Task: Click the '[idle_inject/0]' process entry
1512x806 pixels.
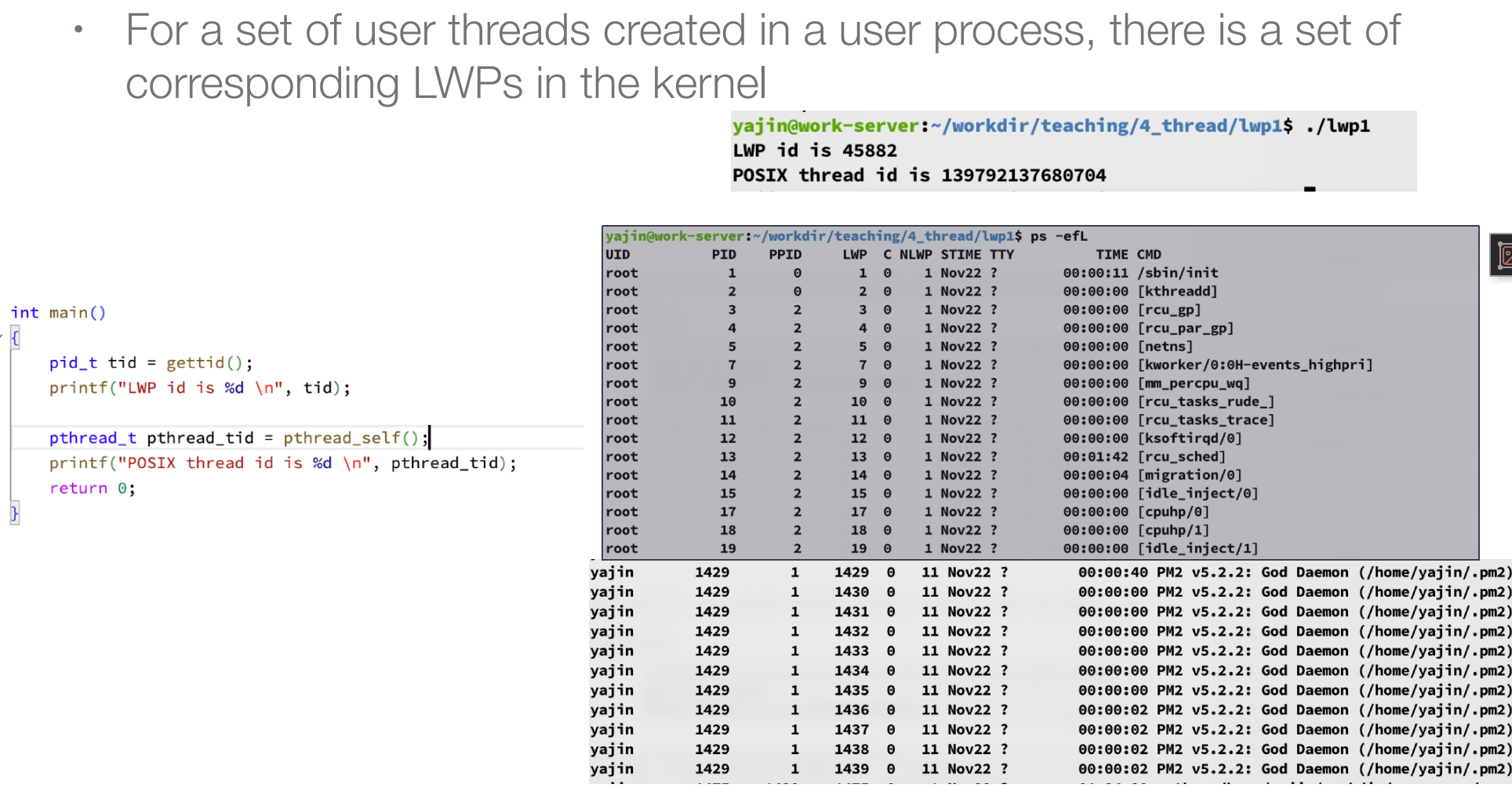Action: (1198, 494)
